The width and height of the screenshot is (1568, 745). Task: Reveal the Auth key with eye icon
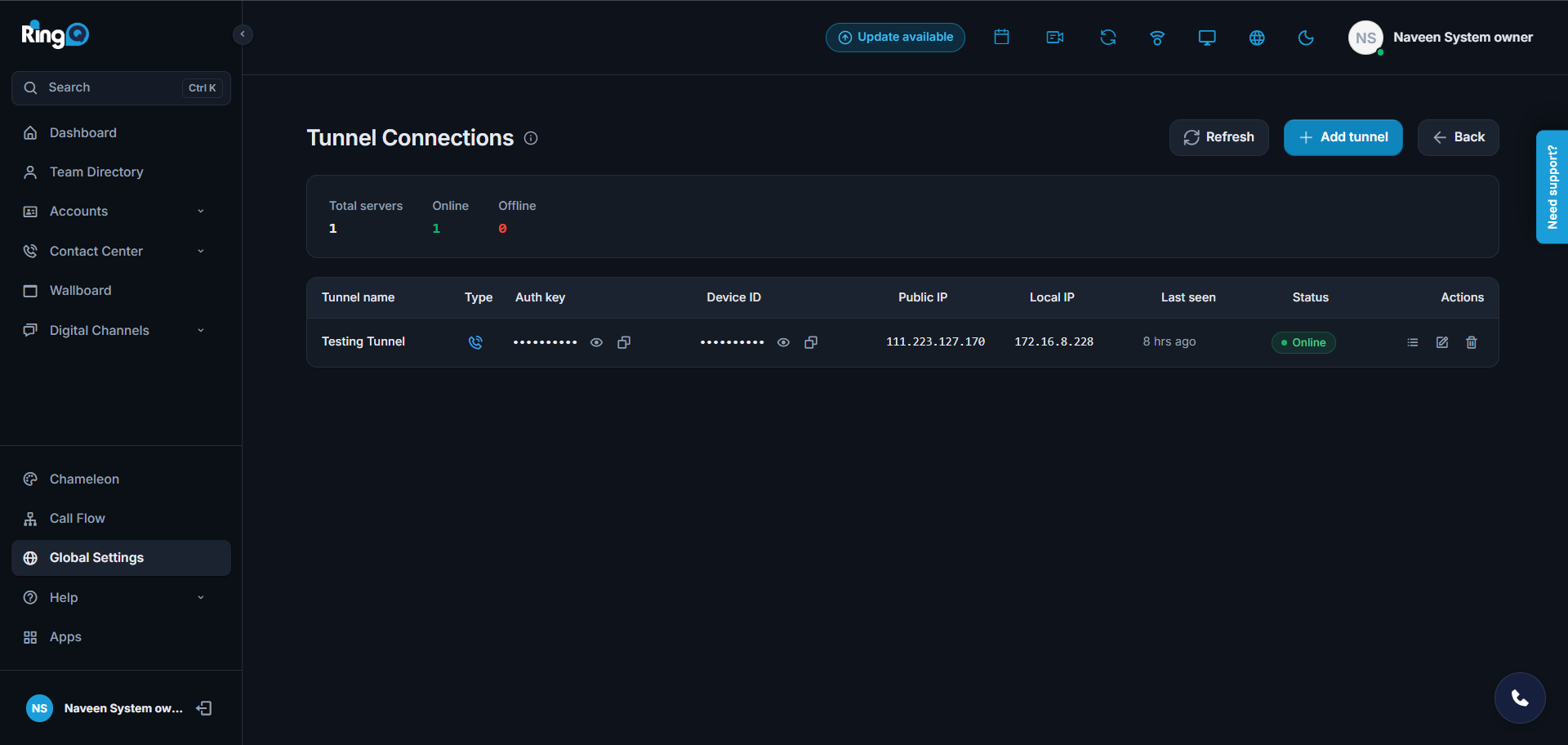[597, 342]
